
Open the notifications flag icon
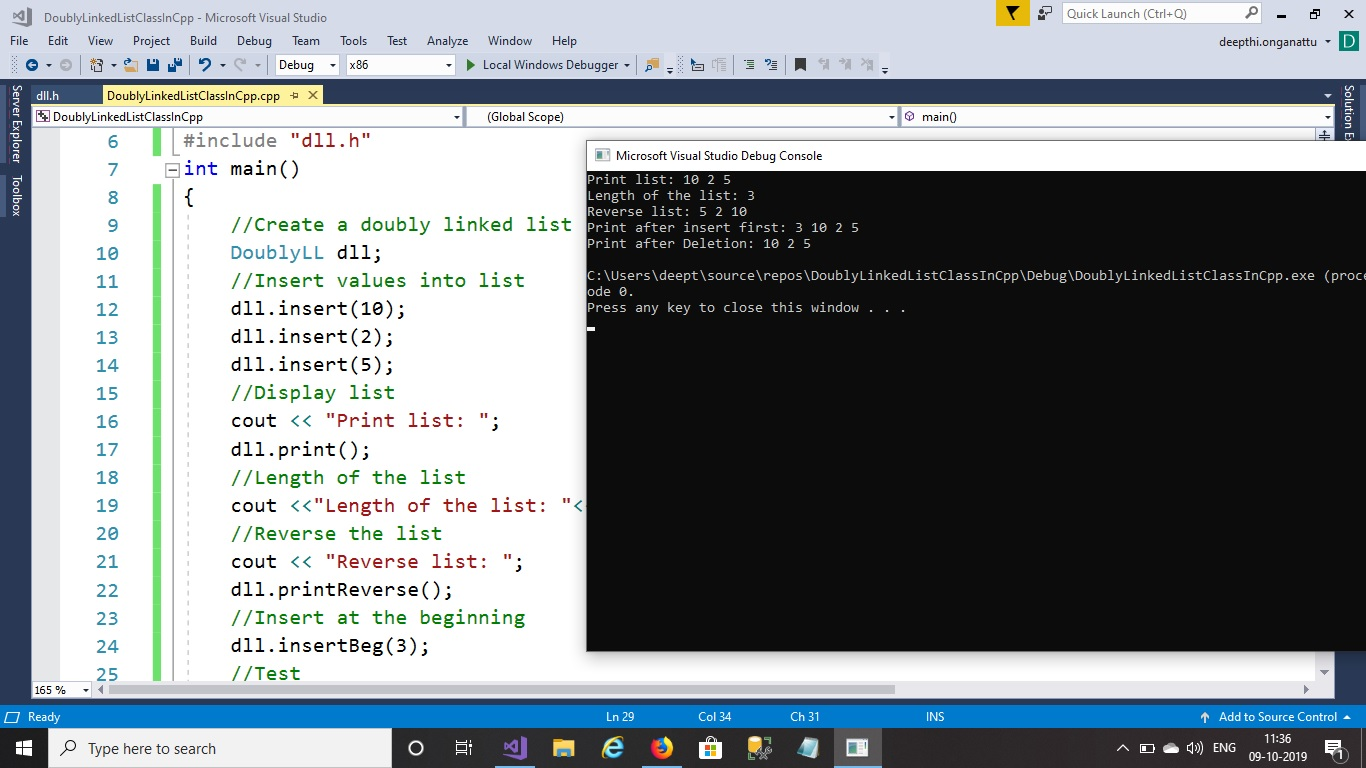(1013, 13)
